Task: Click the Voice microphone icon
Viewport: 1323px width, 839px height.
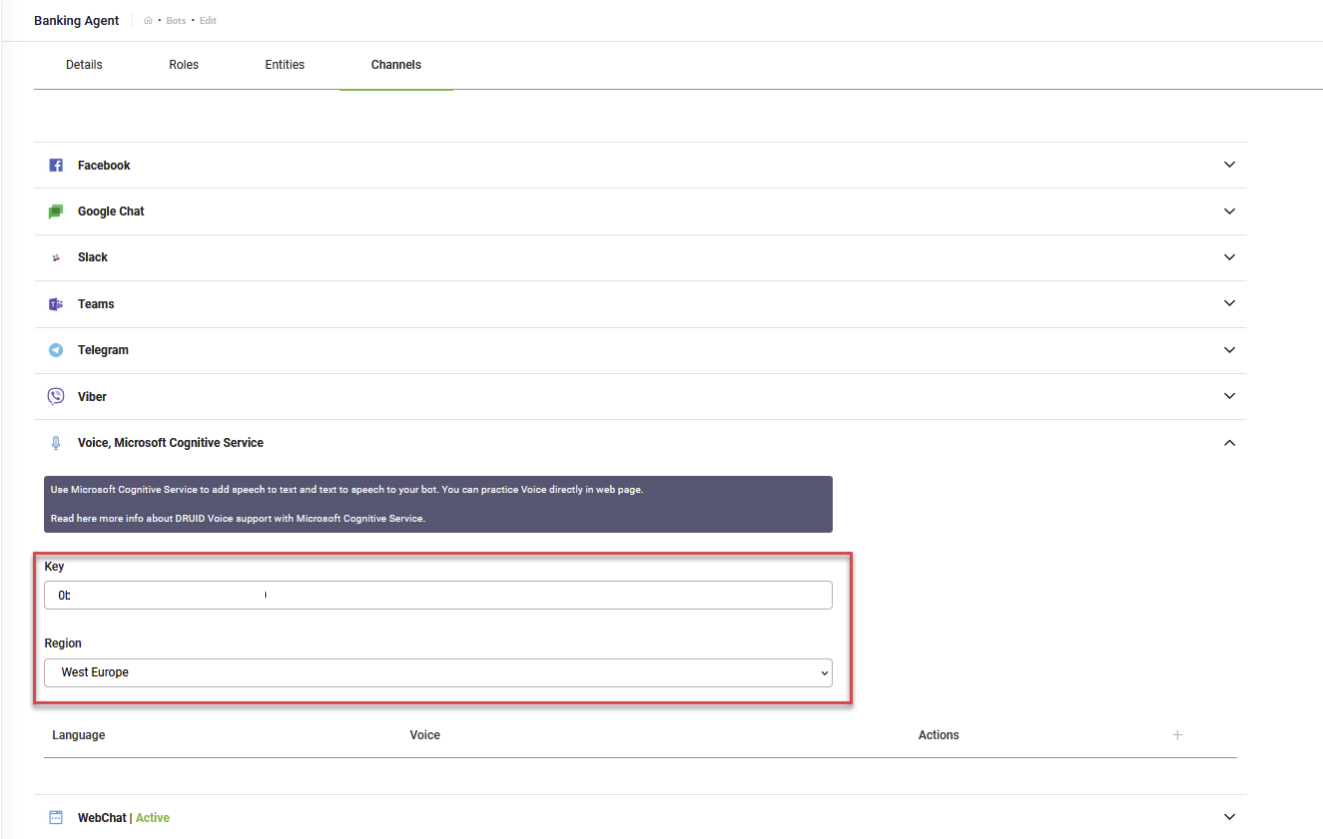Action: pyautogui.click(x=56, y=442)
